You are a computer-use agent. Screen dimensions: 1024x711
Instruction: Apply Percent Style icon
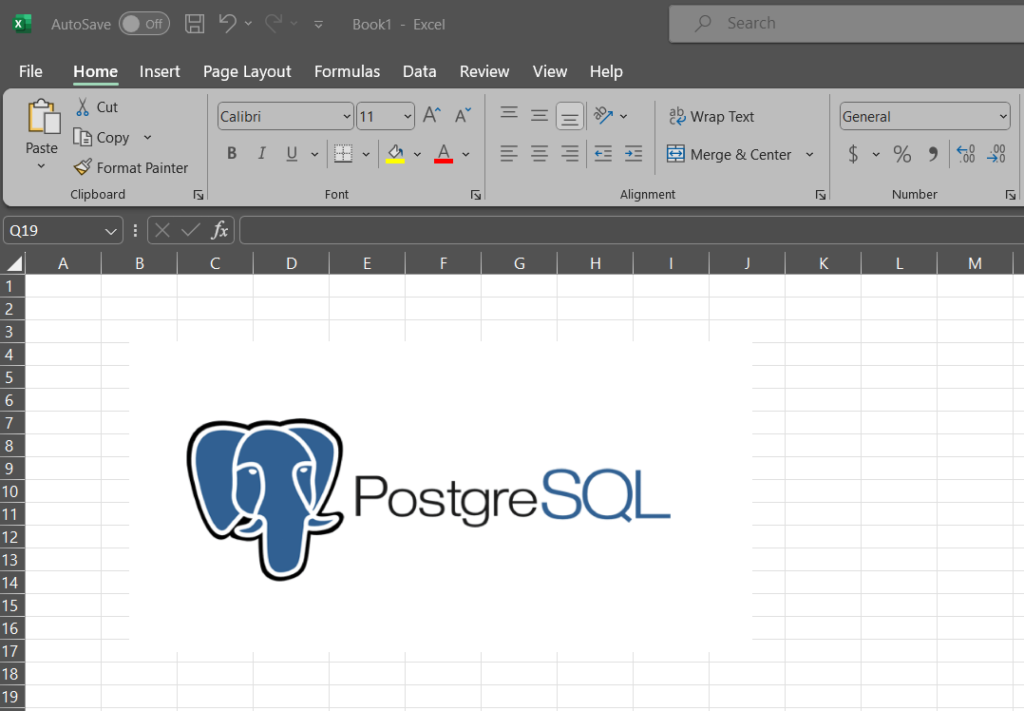point(902,154)
